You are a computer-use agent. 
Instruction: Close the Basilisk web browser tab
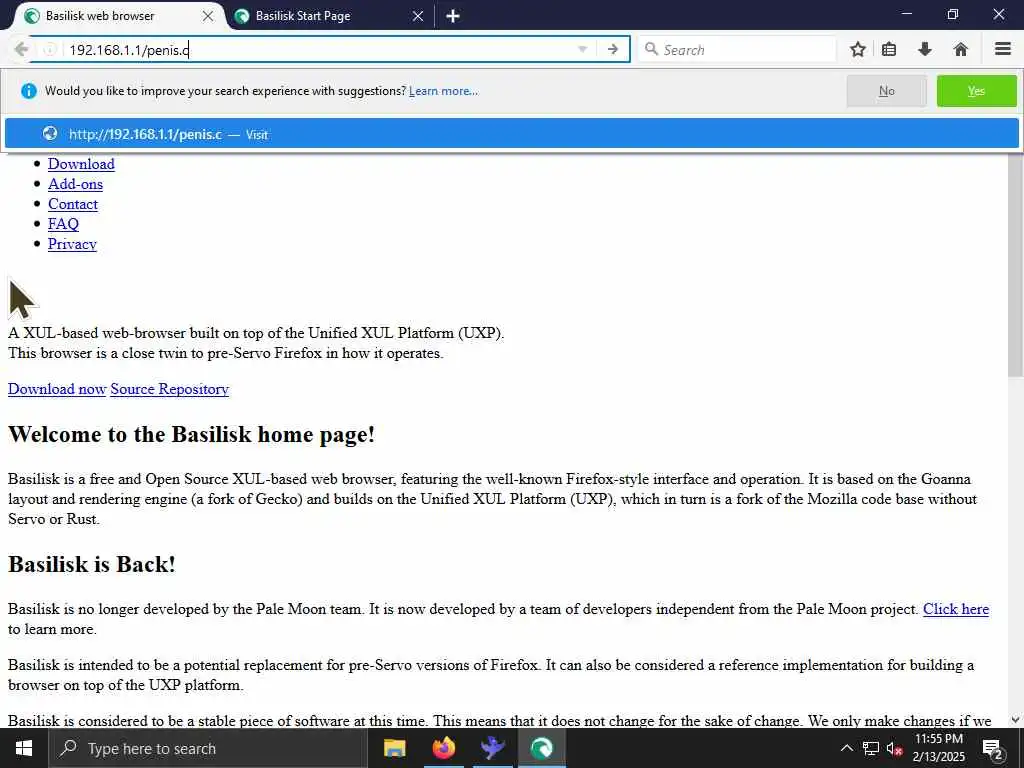coord(208,16)
